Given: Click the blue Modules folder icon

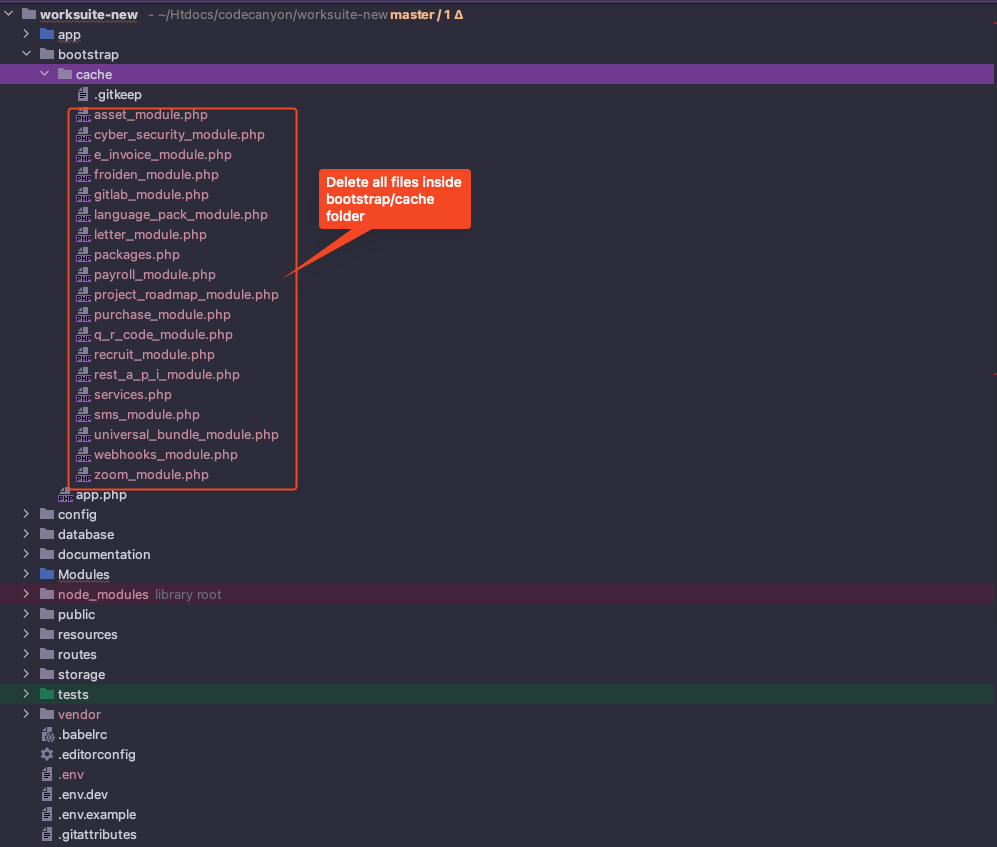Looking at the screenshot, I should (x=47, y=574).
